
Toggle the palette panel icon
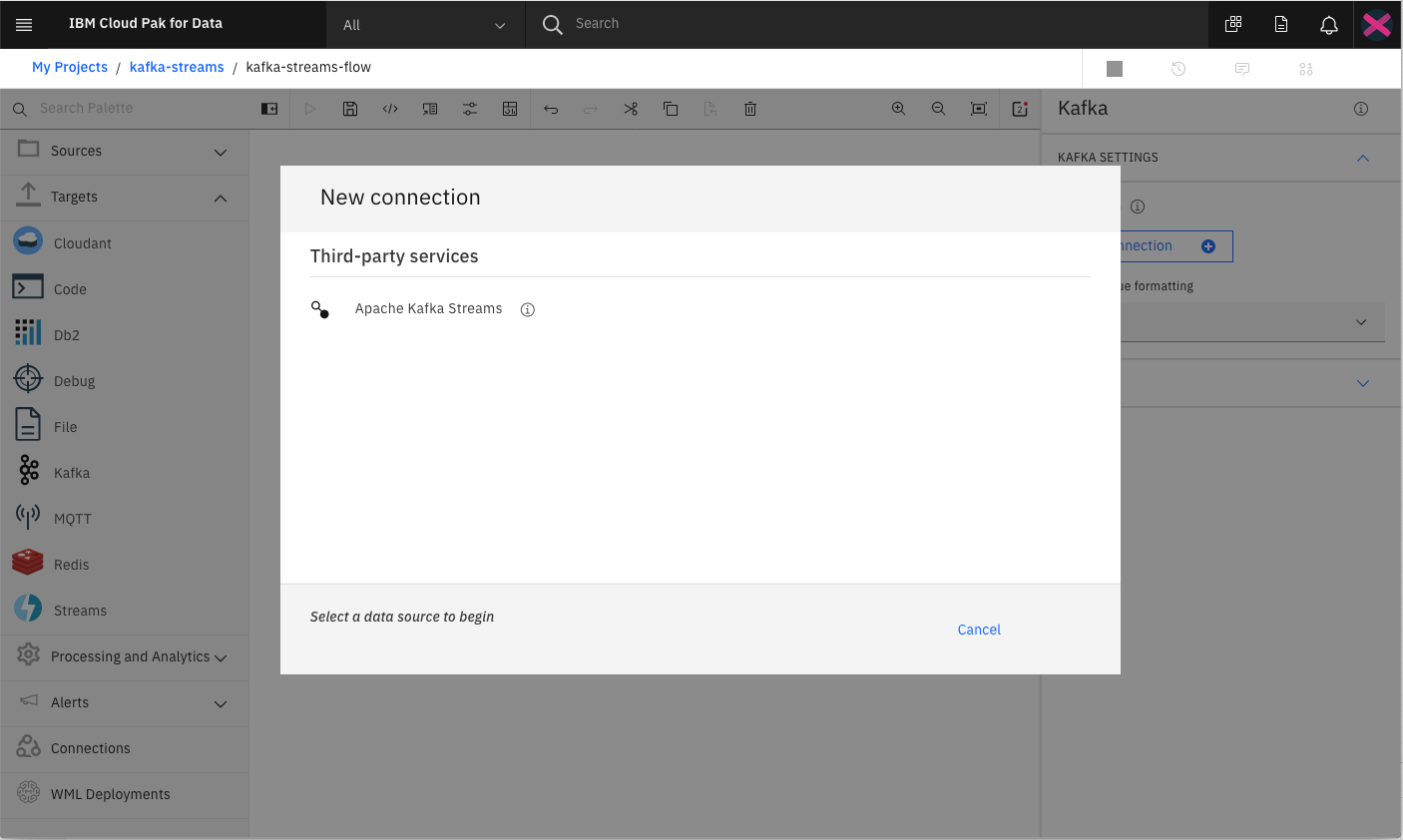coord(269,109)
